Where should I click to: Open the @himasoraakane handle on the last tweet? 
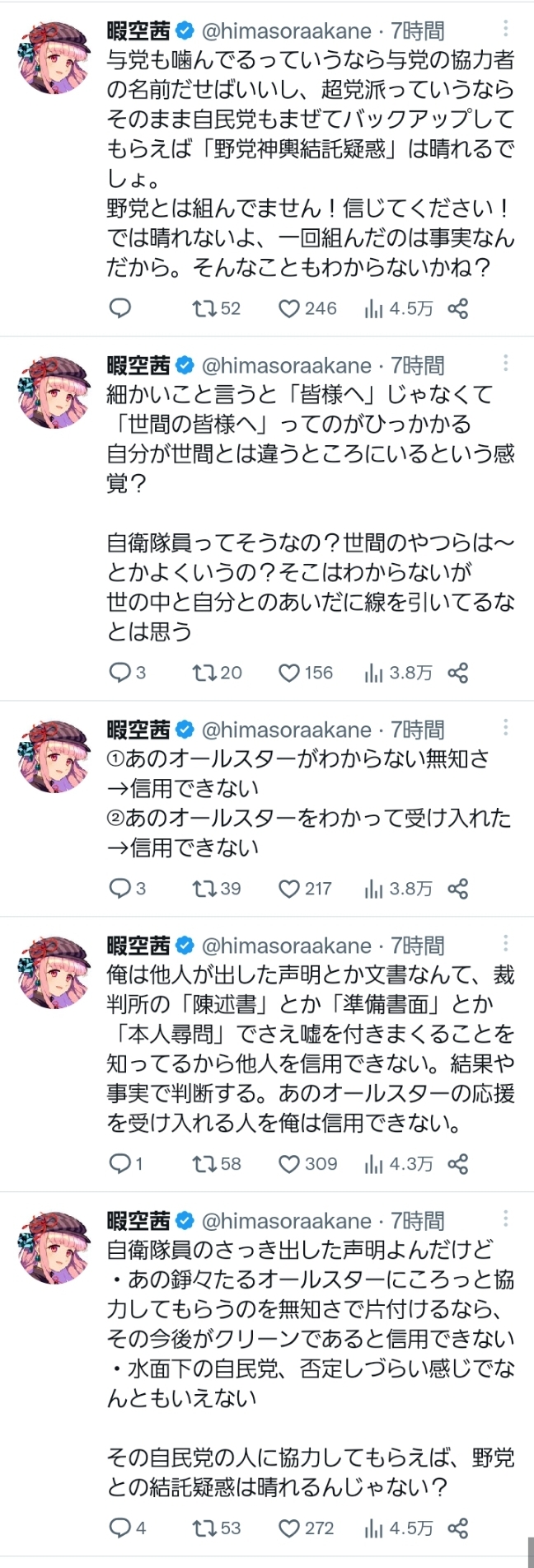coord(287,1220)
